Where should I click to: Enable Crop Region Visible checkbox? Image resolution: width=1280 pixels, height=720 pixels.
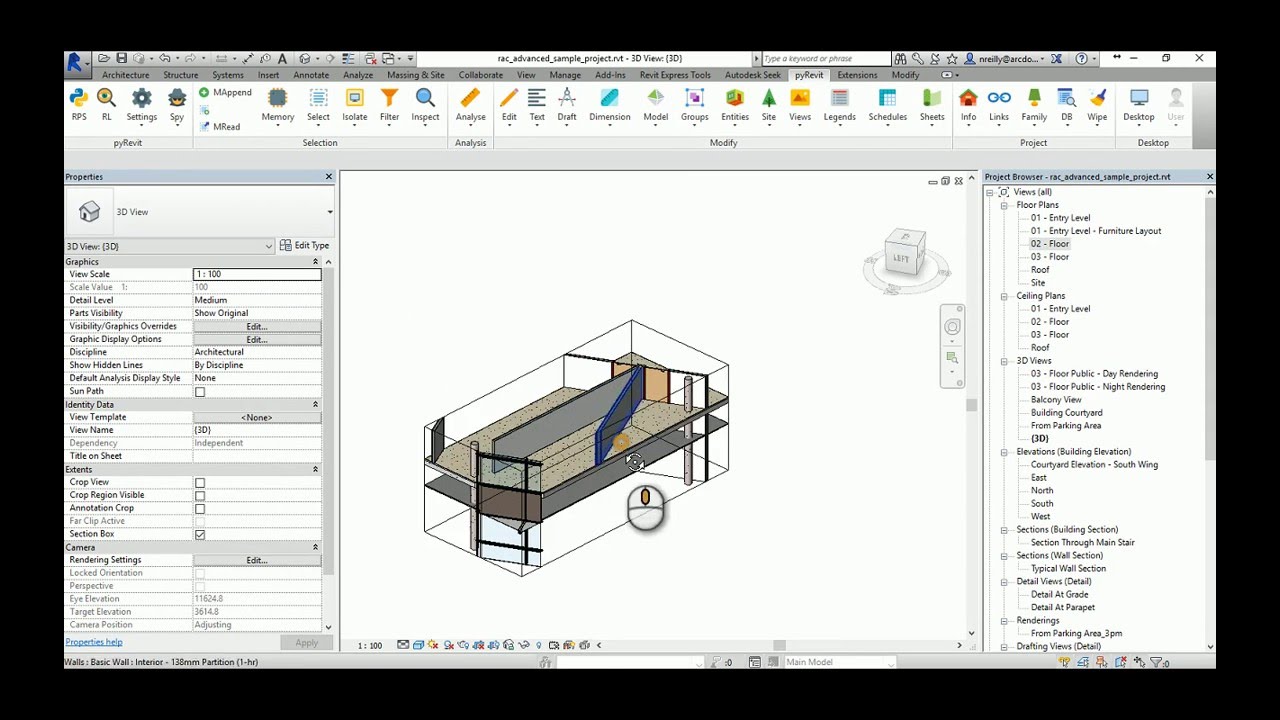click(x=200, y=496)
